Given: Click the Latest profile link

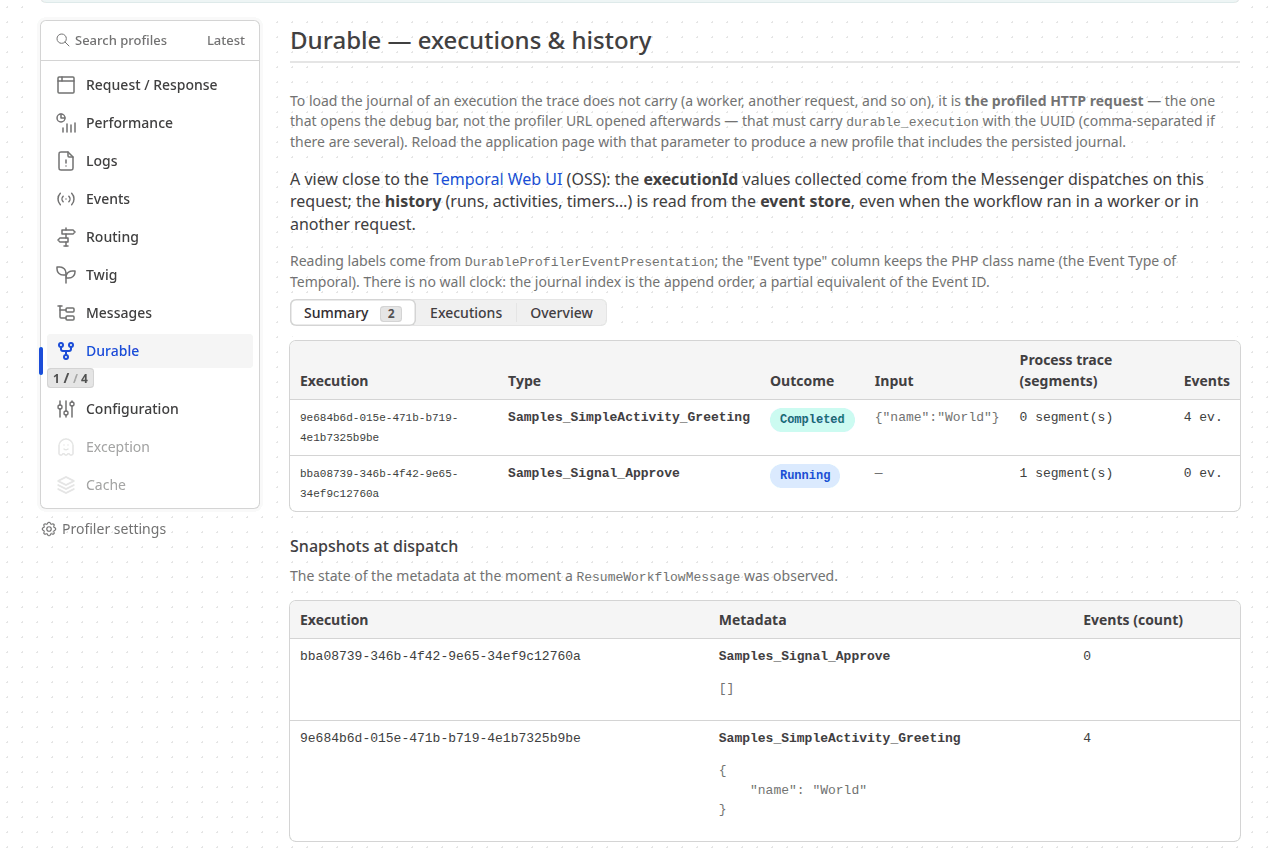Looking at the screenshot, I should pos(226,40).
